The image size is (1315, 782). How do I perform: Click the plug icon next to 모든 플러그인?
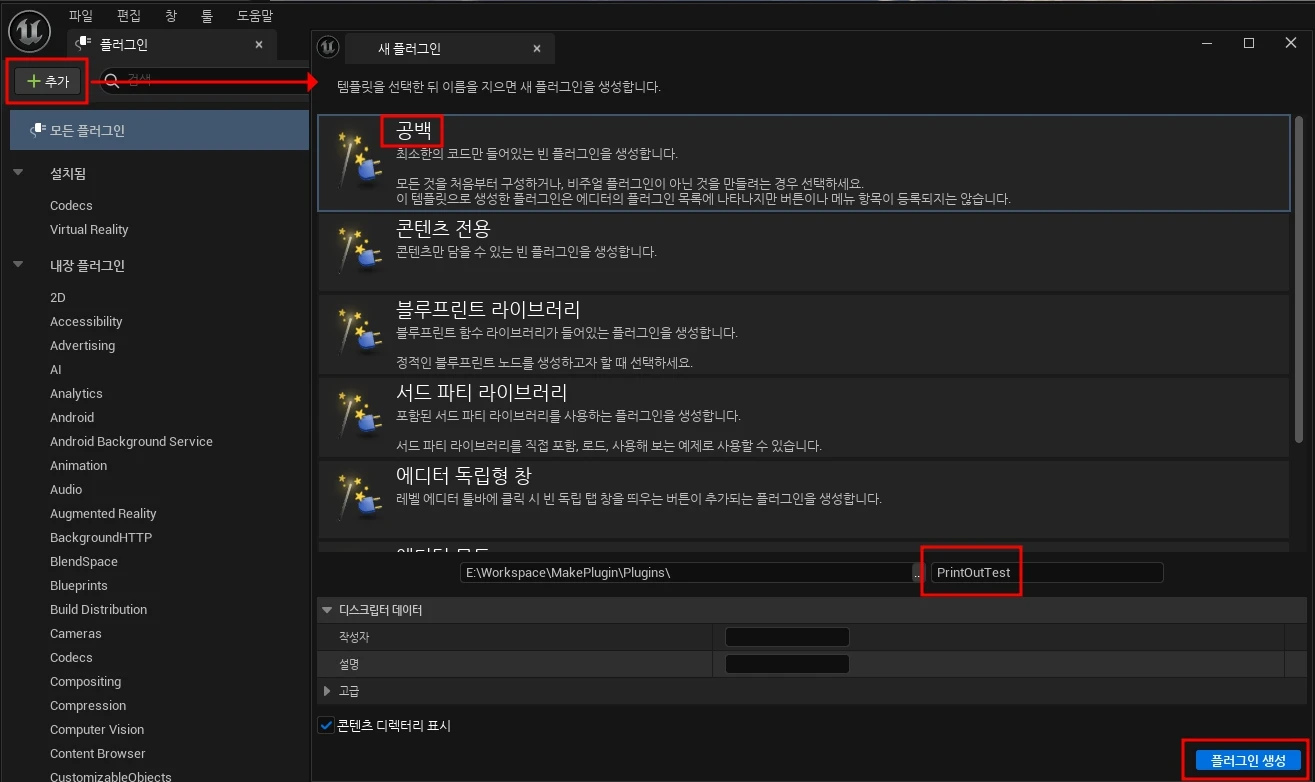pos(39,128)
